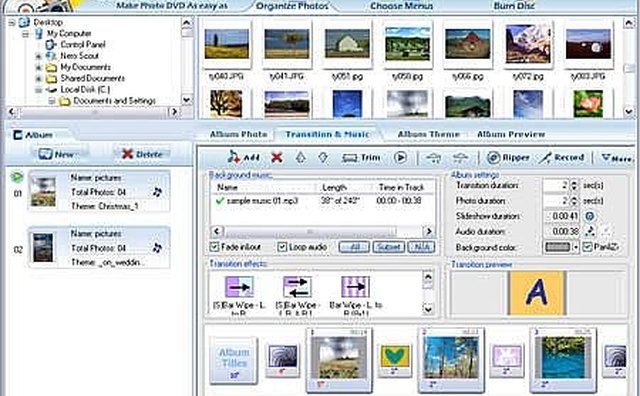This screenshot has width=640, height=396.
Task: Click the Add music icon
Action: pos(244,157)
